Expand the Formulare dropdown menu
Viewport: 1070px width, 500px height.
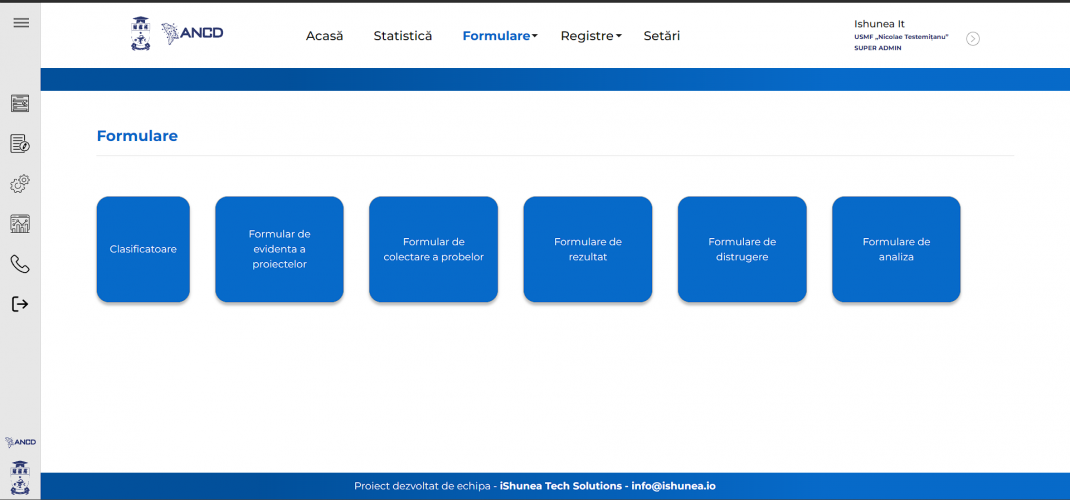(500, 36)
